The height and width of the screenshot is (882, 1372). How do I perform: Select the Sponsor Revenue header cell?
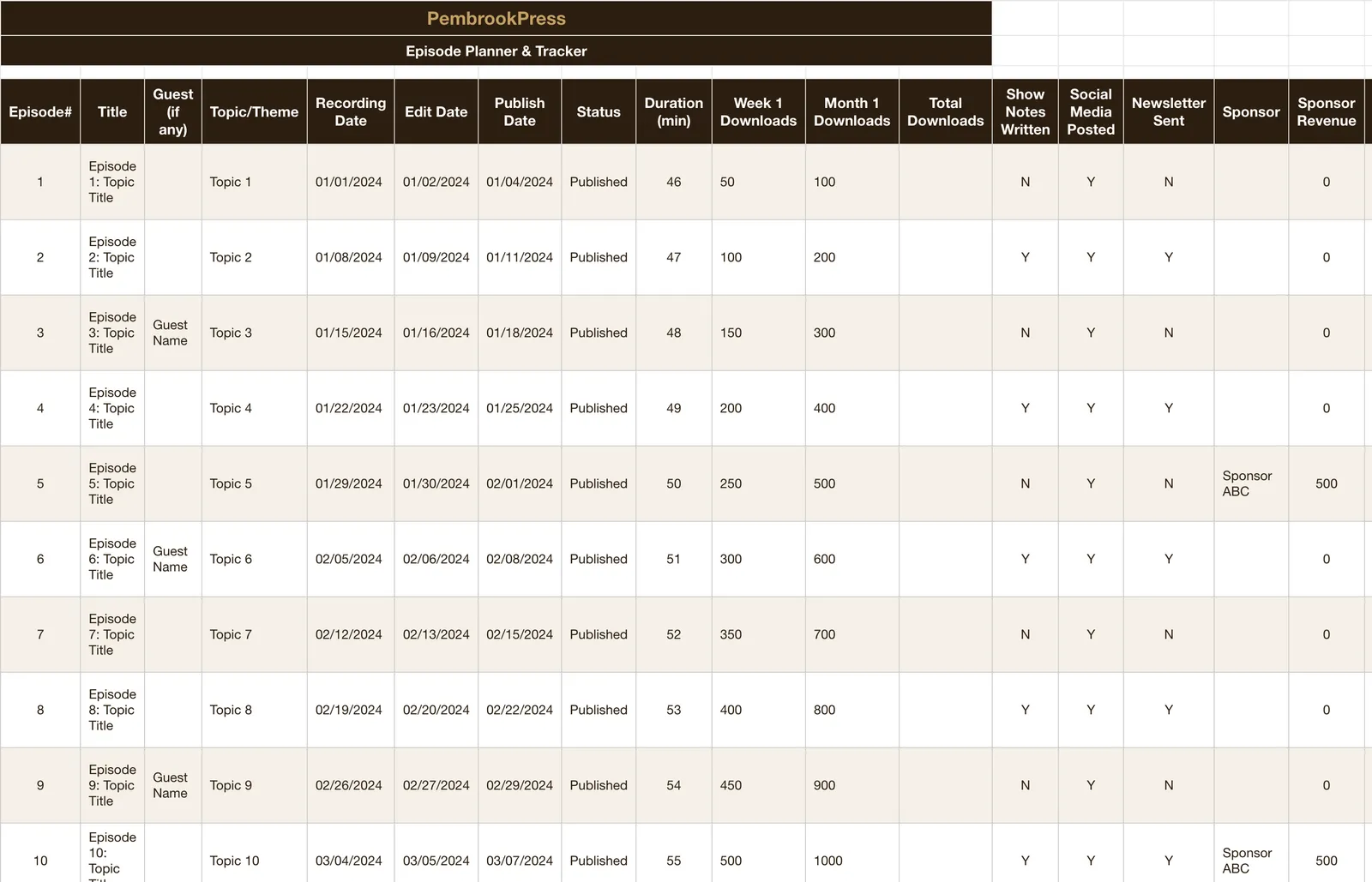click(1326, 111)
